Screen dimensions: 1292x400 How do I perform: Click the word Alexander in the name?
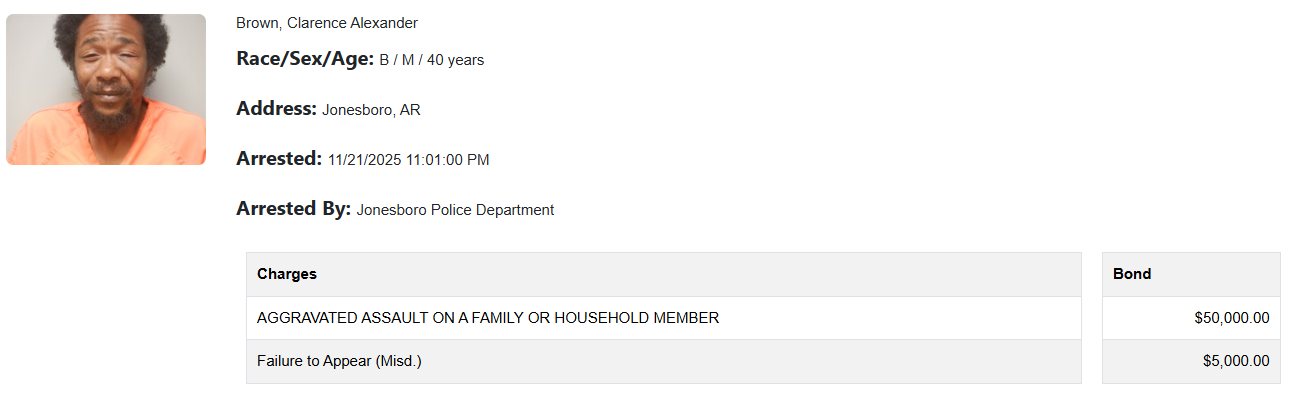(383, 23)
